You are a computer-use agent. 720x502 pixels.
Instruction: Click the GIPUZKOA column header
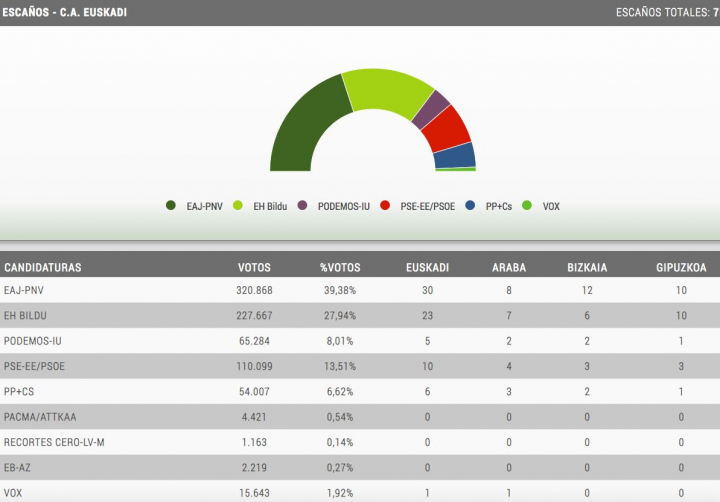(x=680, y=268)
